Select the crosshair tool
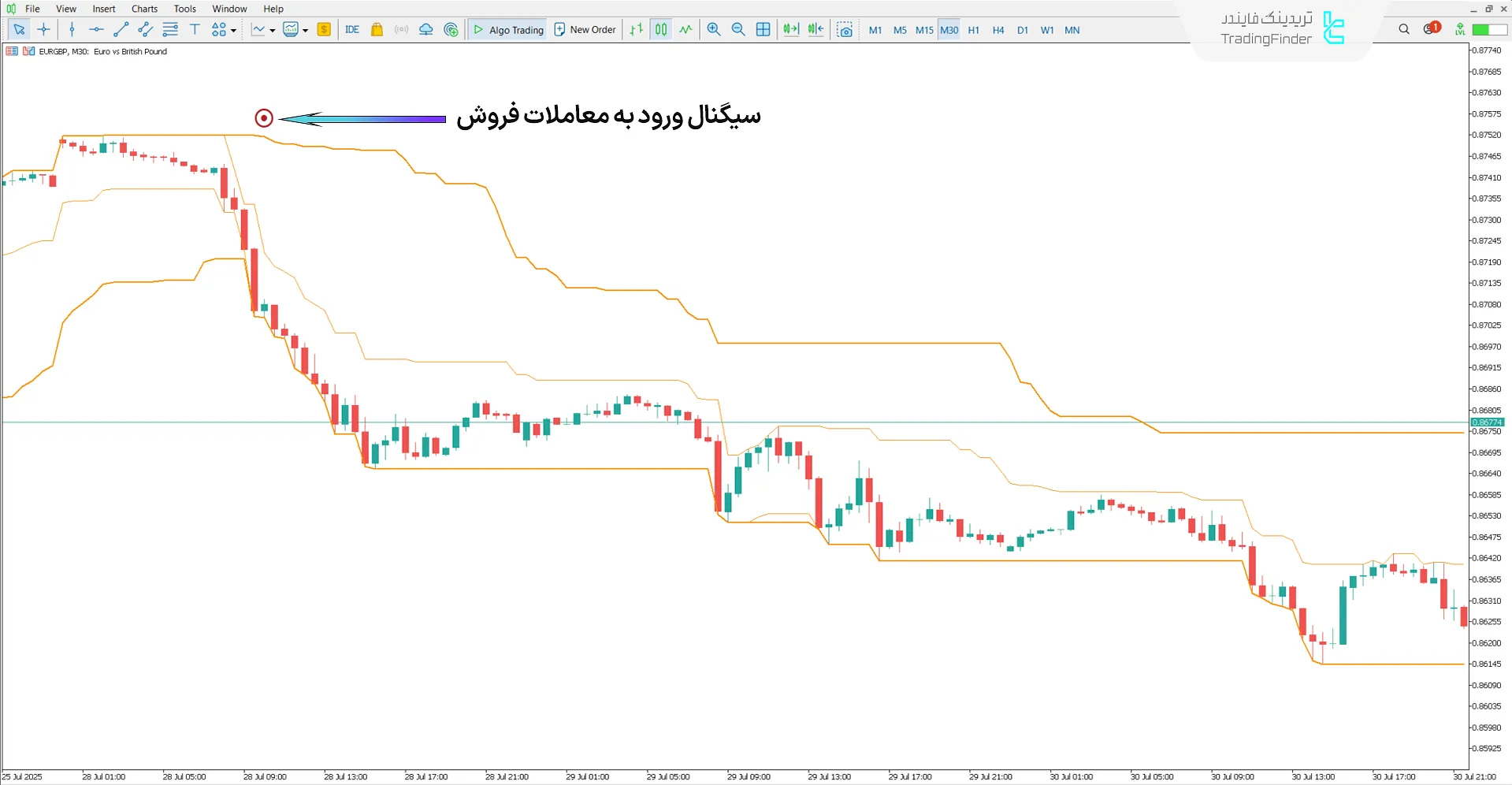This screenshot has height=785, width=1512. click(44, 30)
